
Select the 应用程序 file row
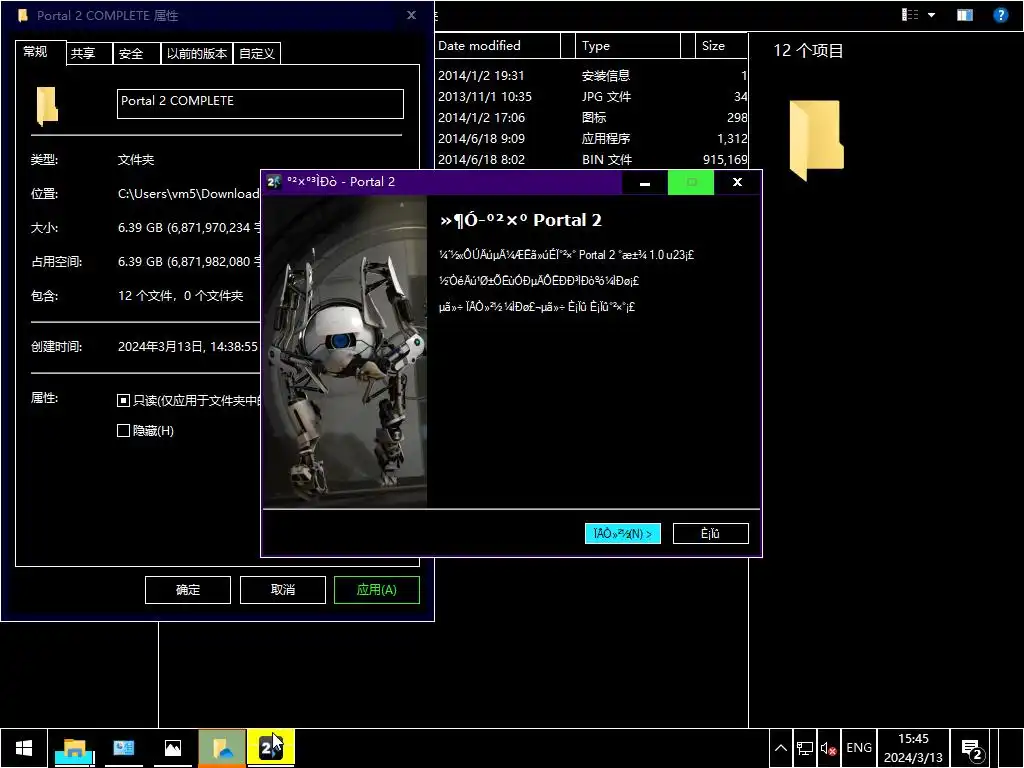(x=592, y=138)
